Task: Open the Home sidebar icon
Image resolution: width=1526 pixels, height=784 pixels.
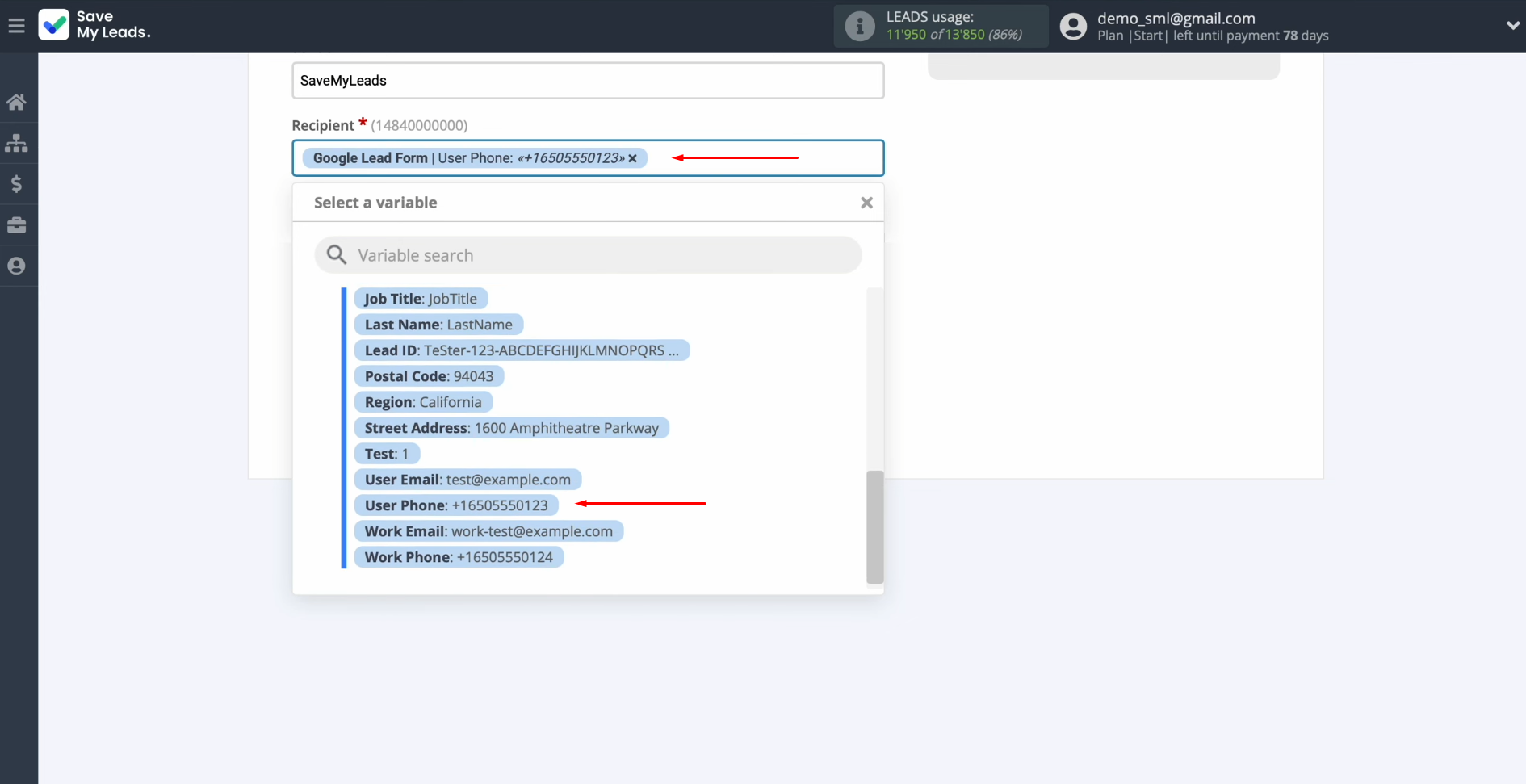Action: tap(16, 103)
